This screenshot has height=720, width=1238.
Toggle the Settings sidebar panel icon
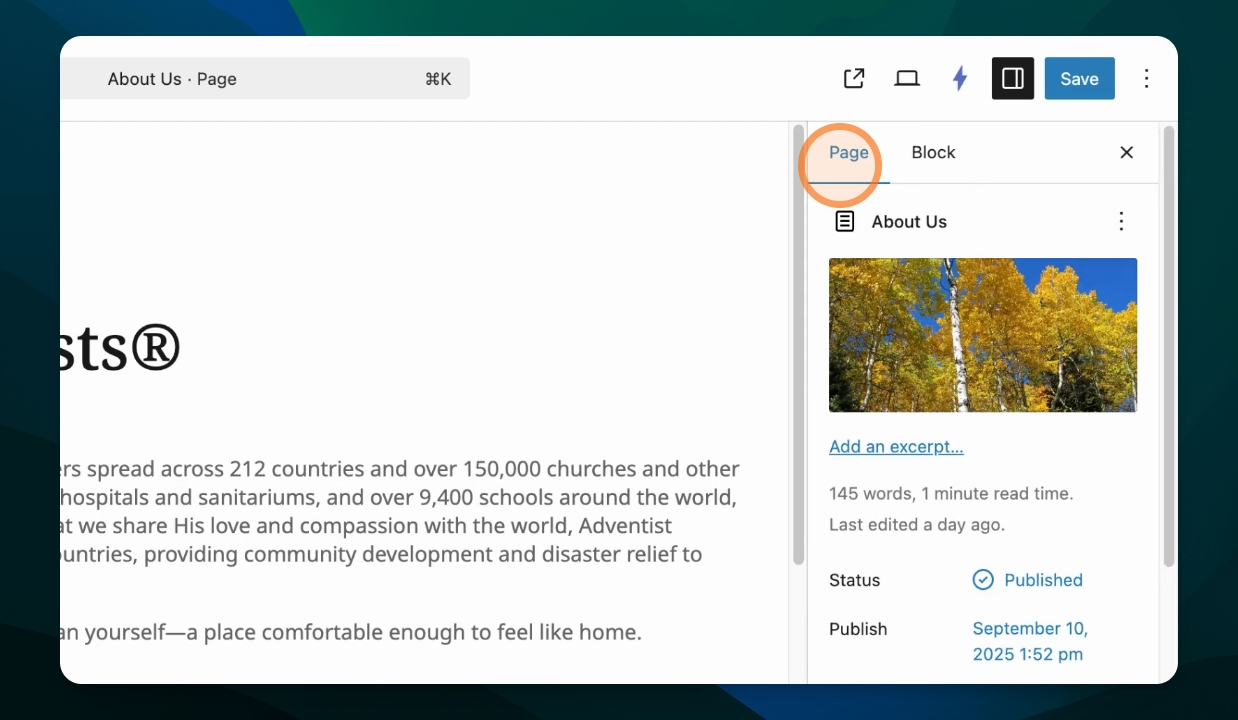click(1012, 79)
